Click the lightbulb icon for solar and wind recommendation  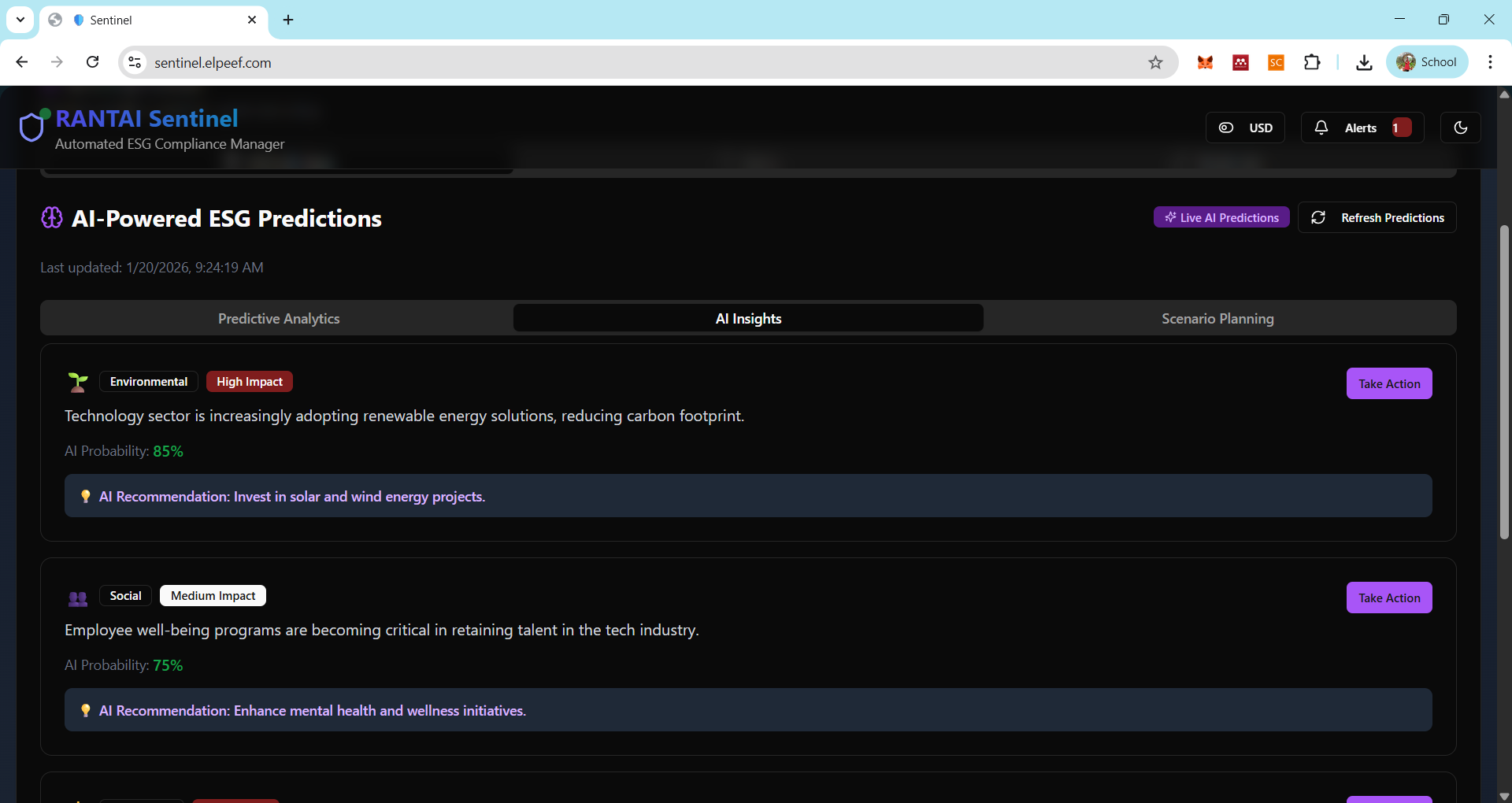tap(86, 497)
